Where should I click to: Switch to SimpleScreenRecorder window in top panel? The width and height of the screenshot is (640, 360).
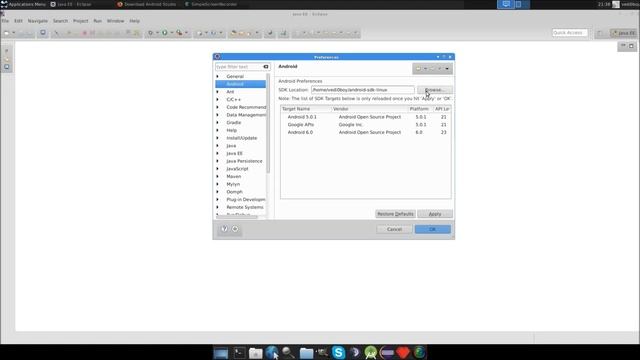pos(211,4)
